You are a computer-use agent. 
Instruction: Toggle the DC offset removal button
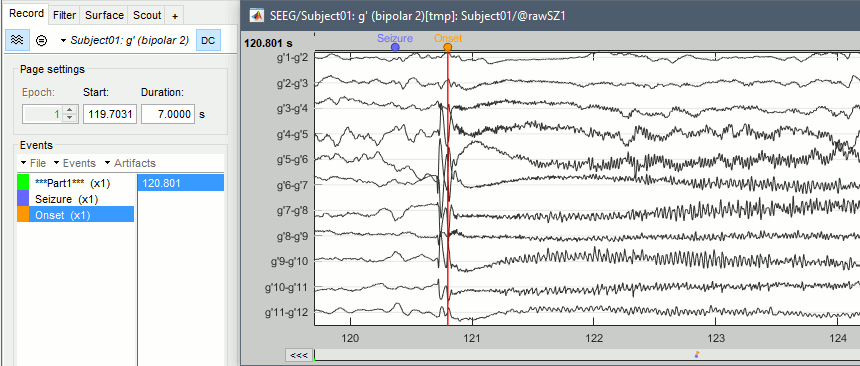click(x=208, y=40)
